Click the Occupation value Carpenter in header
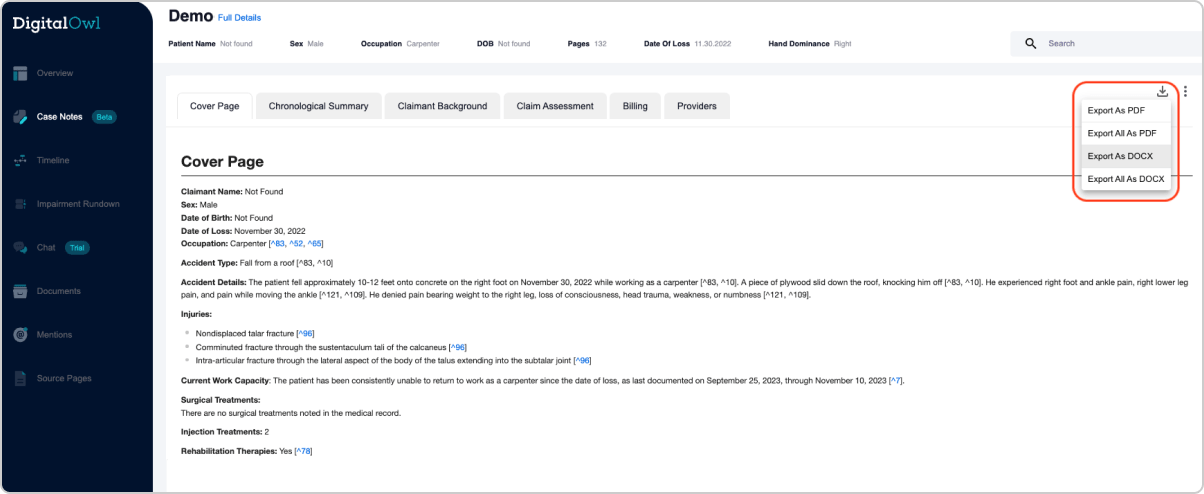Image resolution: width=1204 pixels, height=494 pixels. point(423,44)
